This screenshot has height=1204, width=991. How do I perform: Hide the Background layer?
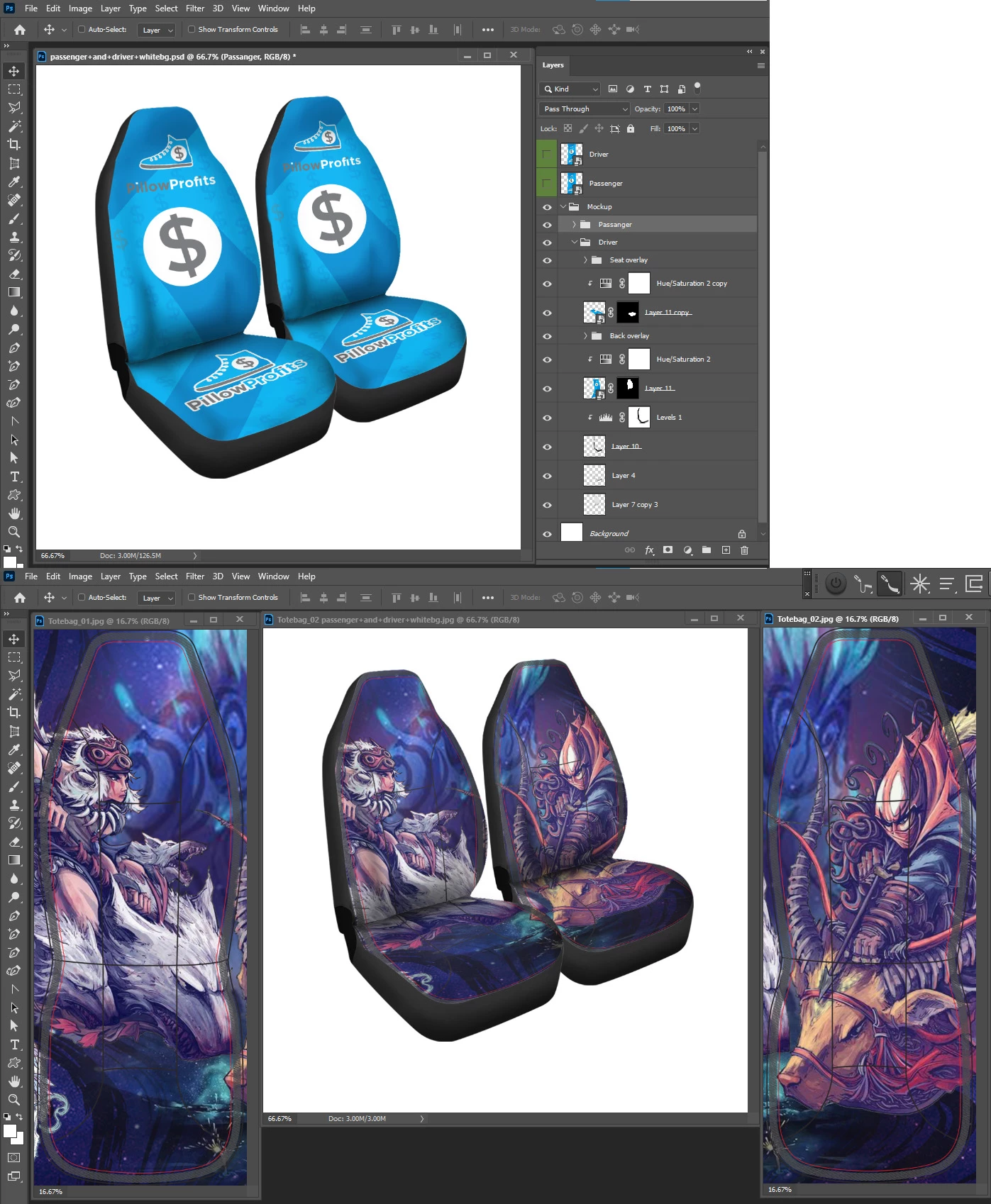pyautogui.click(x=547, y=534)
